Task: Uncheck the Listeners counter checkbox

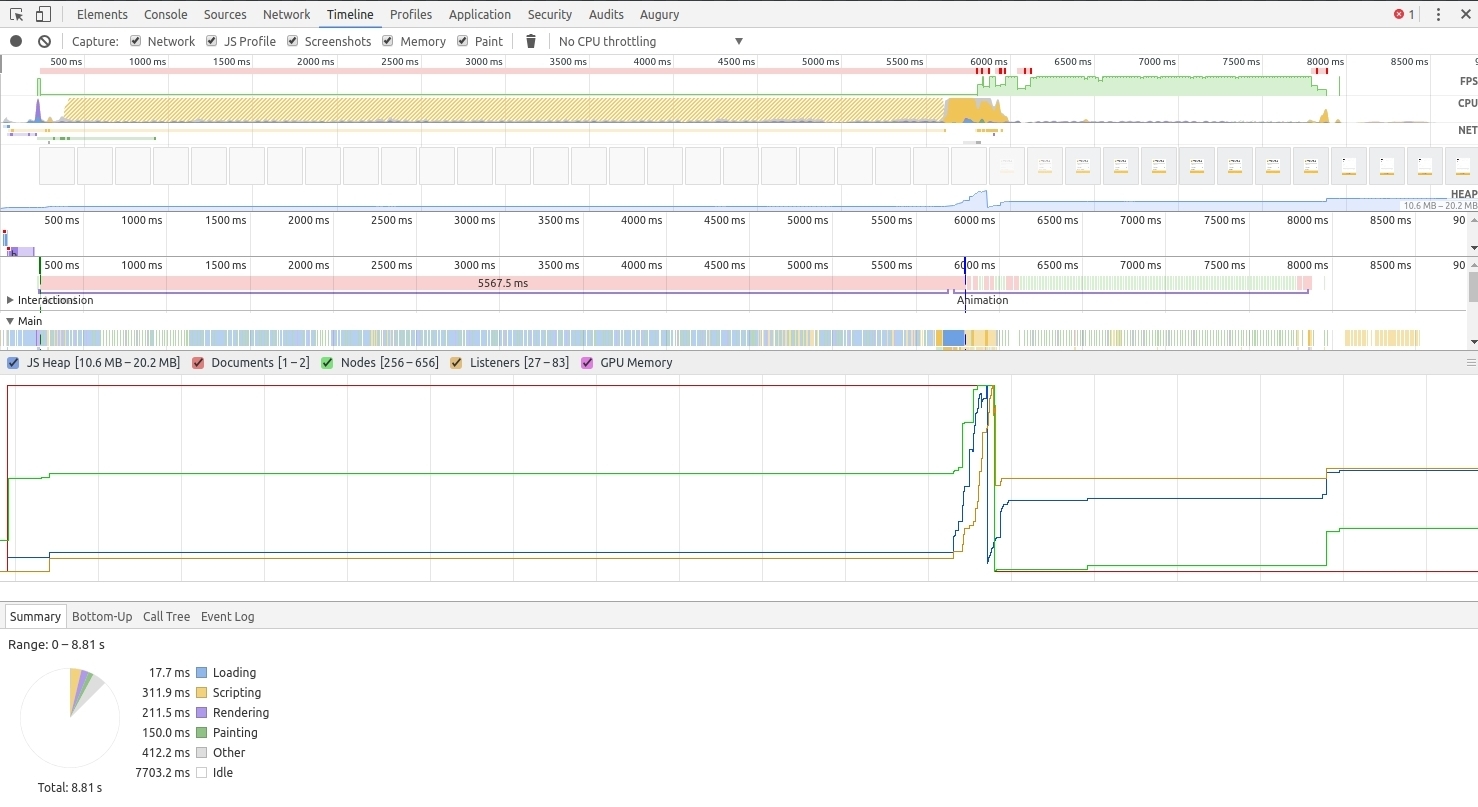Action: (x=457, y=363)
